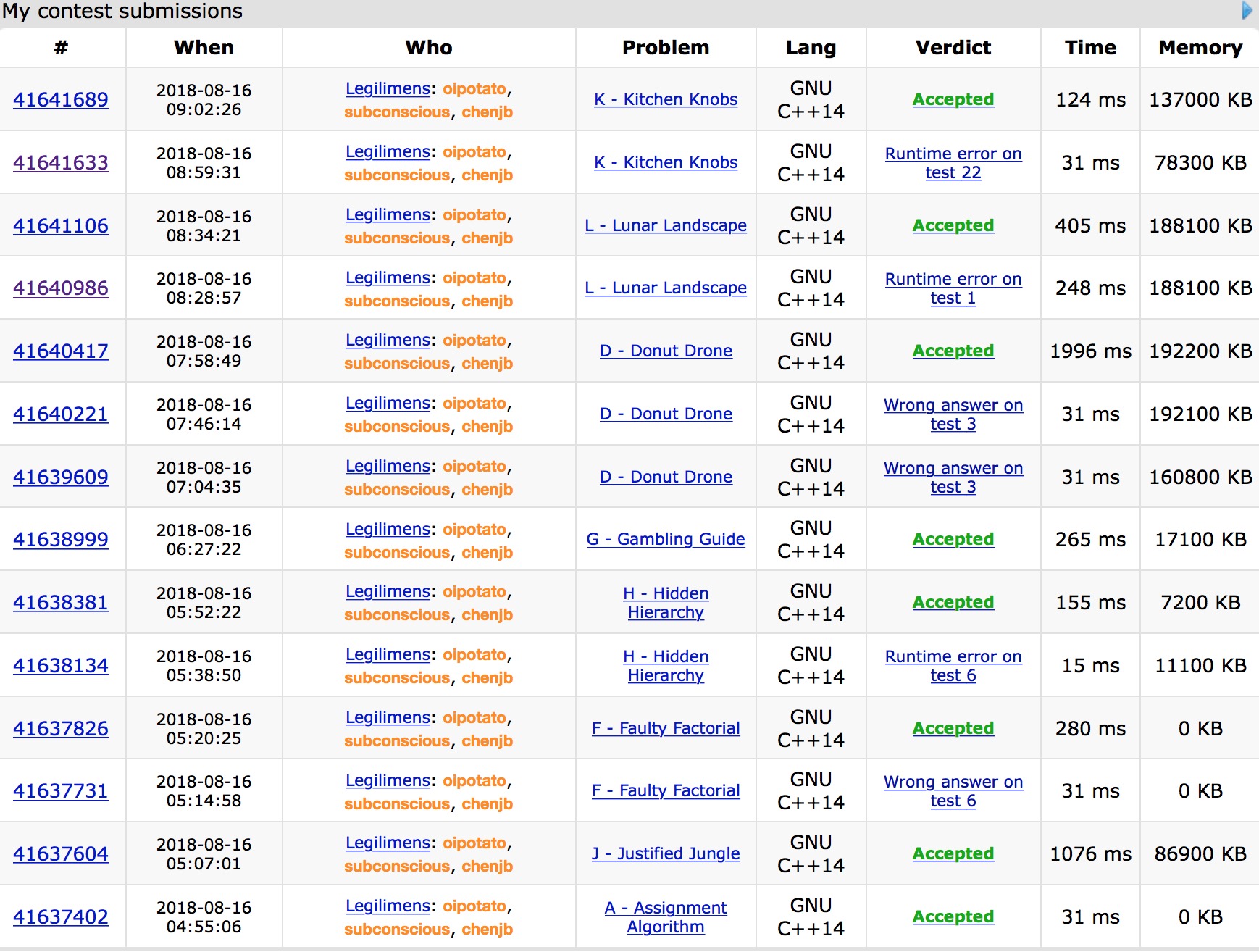Open the Legilimens team link in the first row
Screen dimensions: 1259x952
coord(388,88)
